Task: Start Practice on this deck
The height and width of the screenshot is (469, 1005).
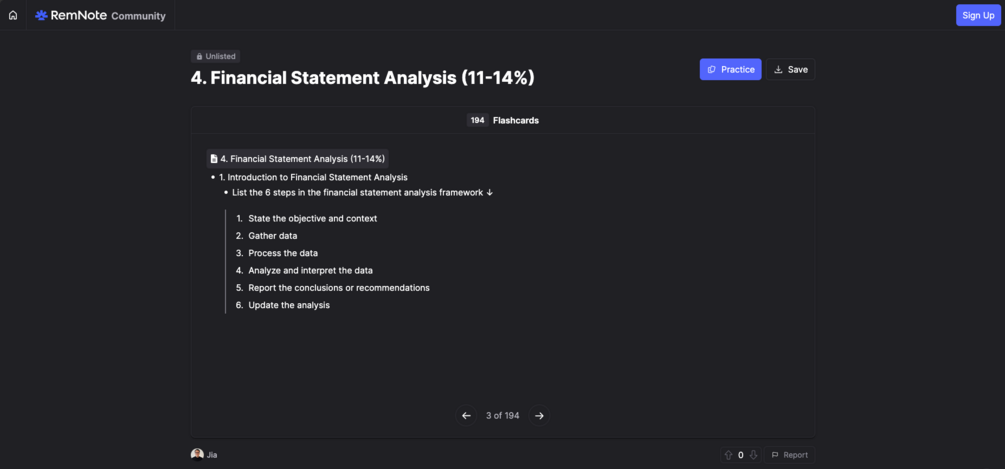Action: pos(730,69)
